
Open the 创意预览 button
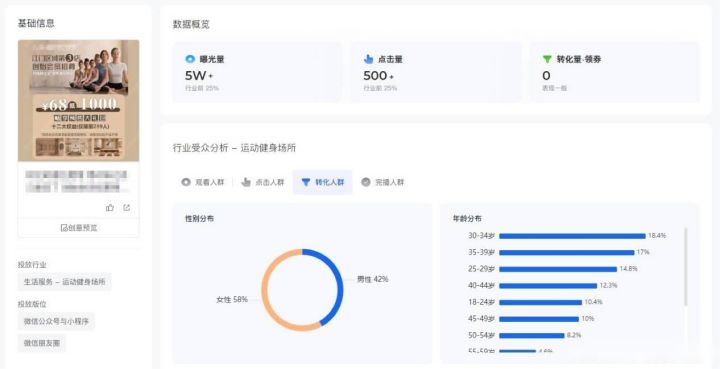click(x=79, y=228)
